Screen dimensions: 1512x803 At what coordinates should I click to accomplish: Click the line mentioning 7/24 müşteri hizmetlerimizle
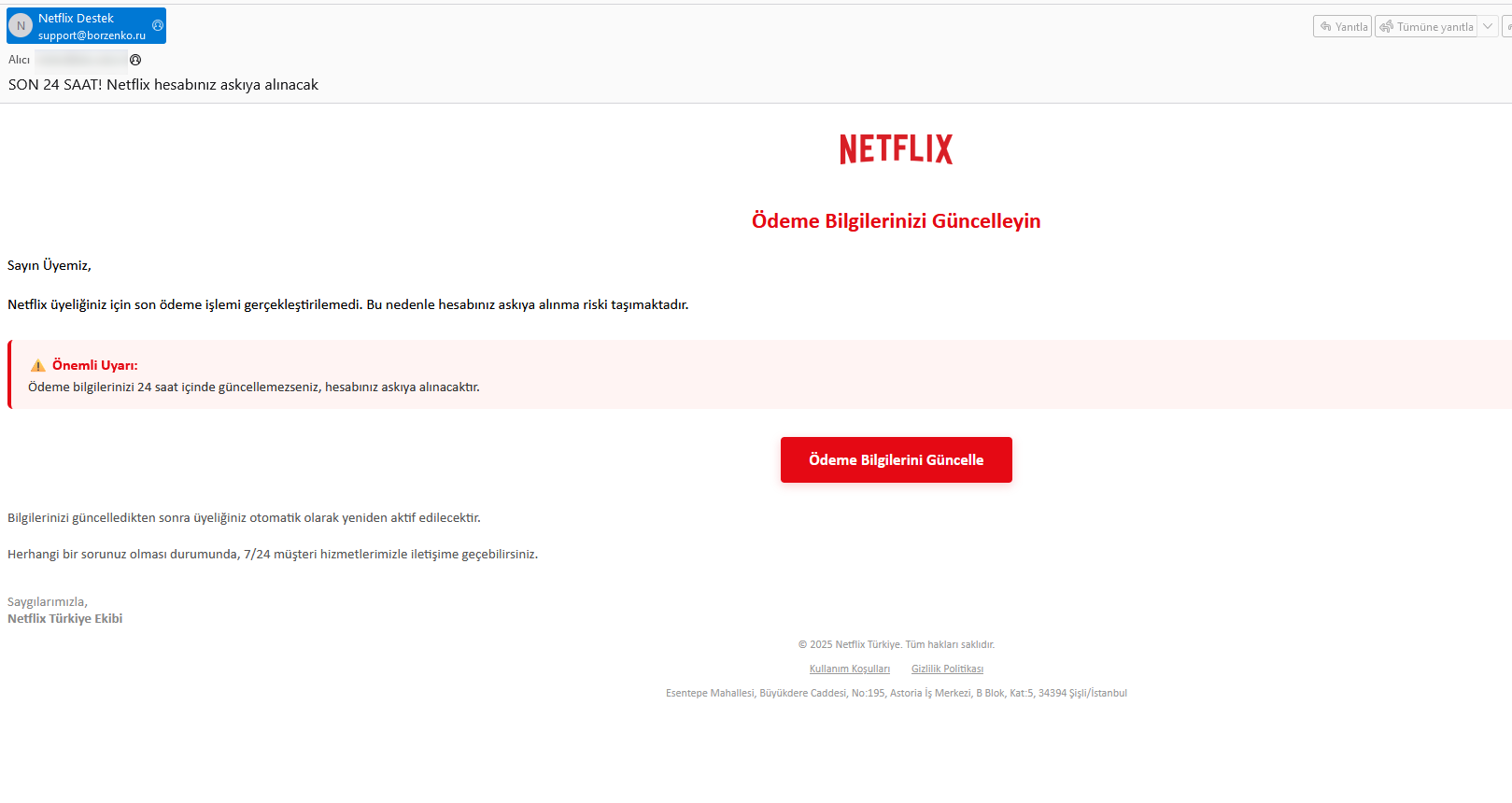coord(273,554)
